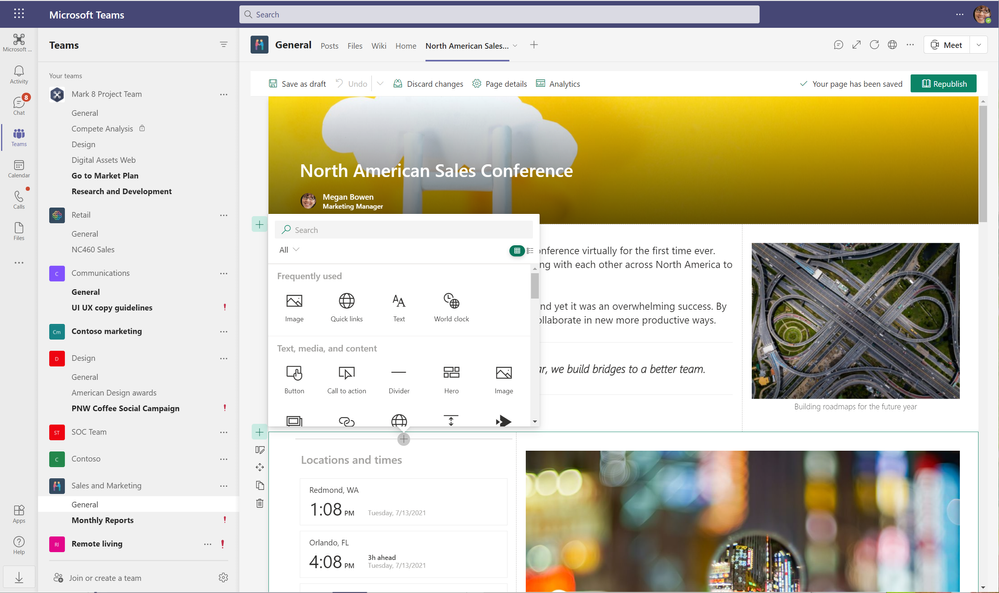Click the duplicate section icon

tap(259, 485)
